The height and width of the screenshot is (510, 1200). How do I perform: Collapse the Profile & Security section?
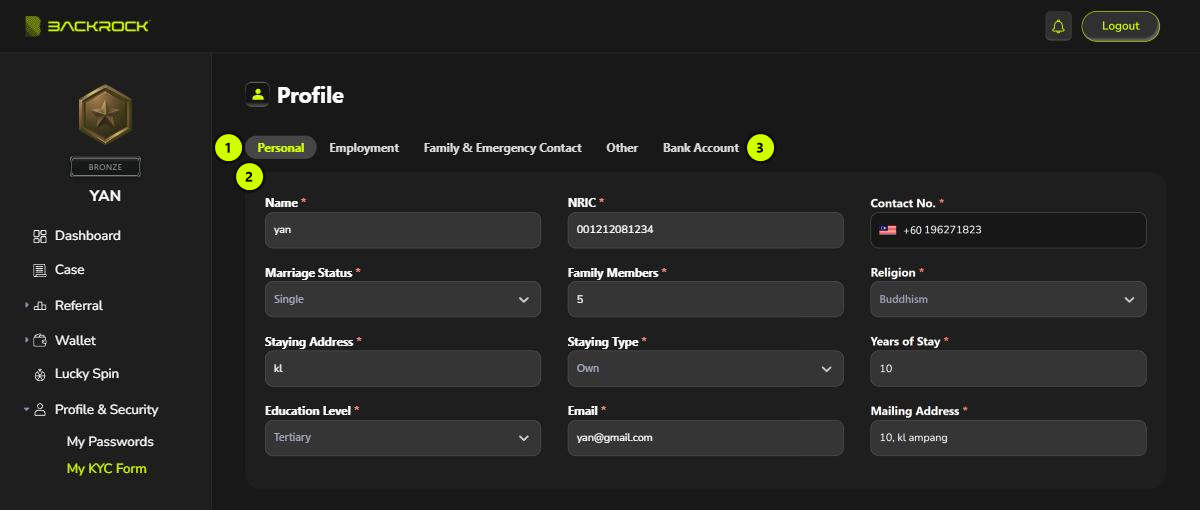point(27,409)
